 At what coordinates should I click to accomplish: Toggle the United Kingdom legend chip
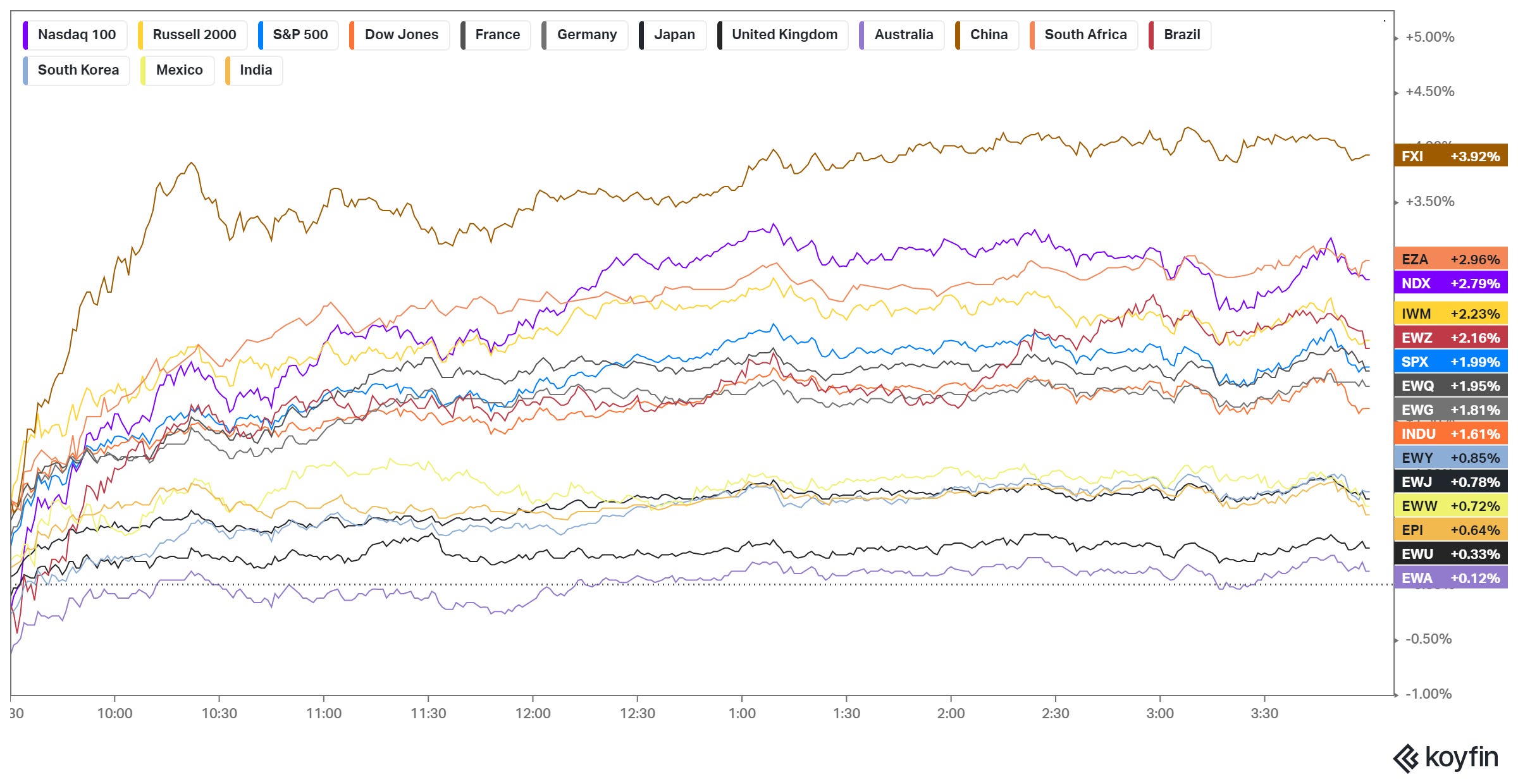pos(782,35)
